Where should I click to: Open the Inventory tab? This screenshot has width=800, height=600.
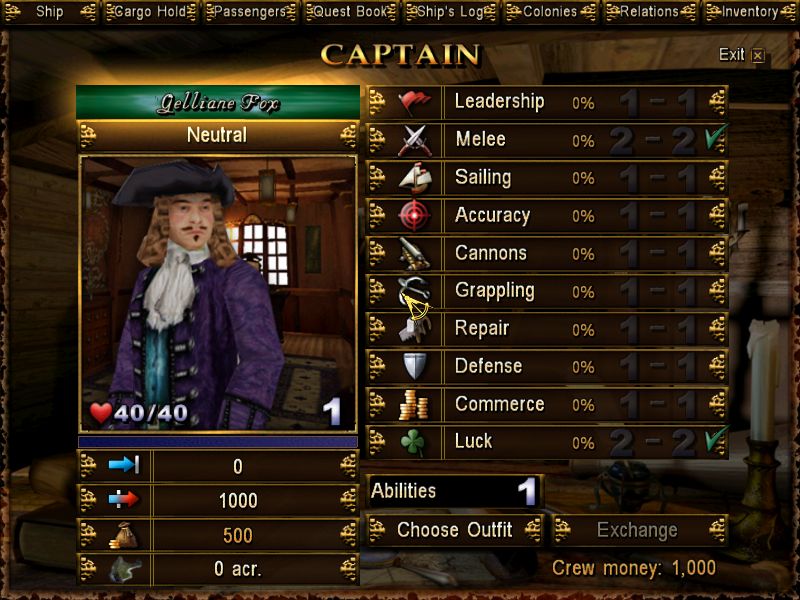coord(750,12)
